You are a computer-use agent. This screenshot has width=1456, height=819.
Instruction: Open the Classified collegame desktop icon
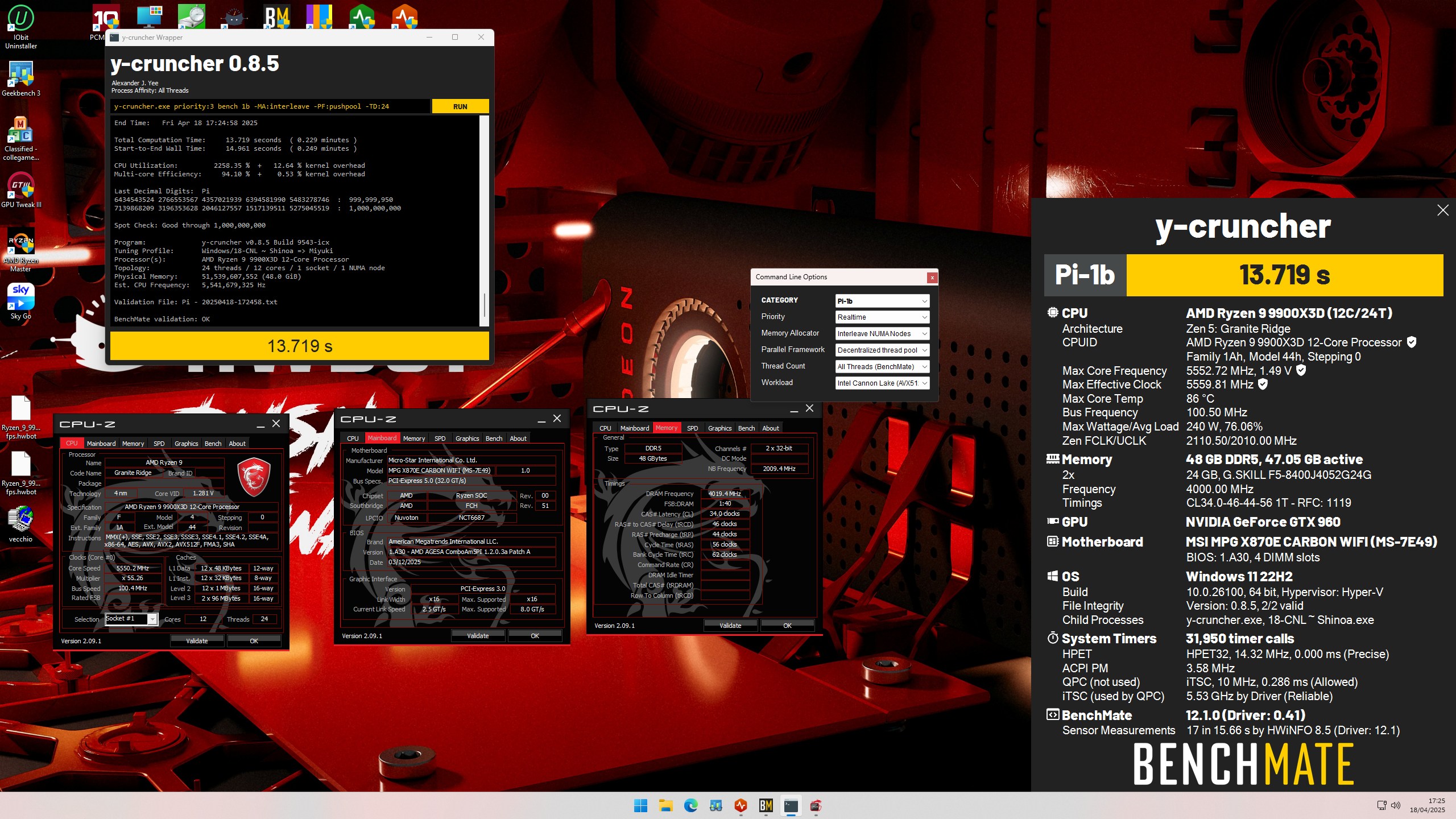(21, 139)
